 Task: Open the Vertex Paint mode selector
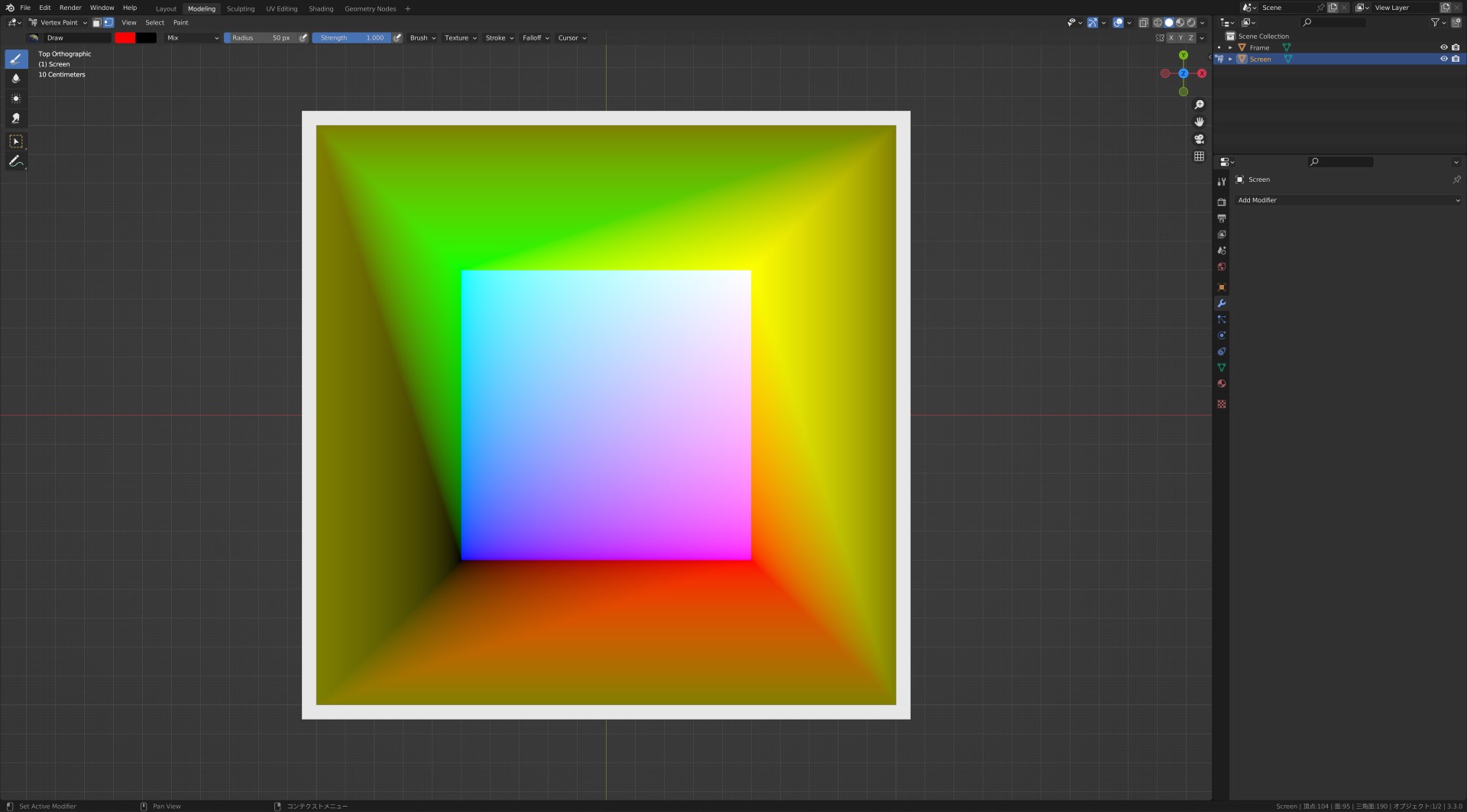coord(59,23)
